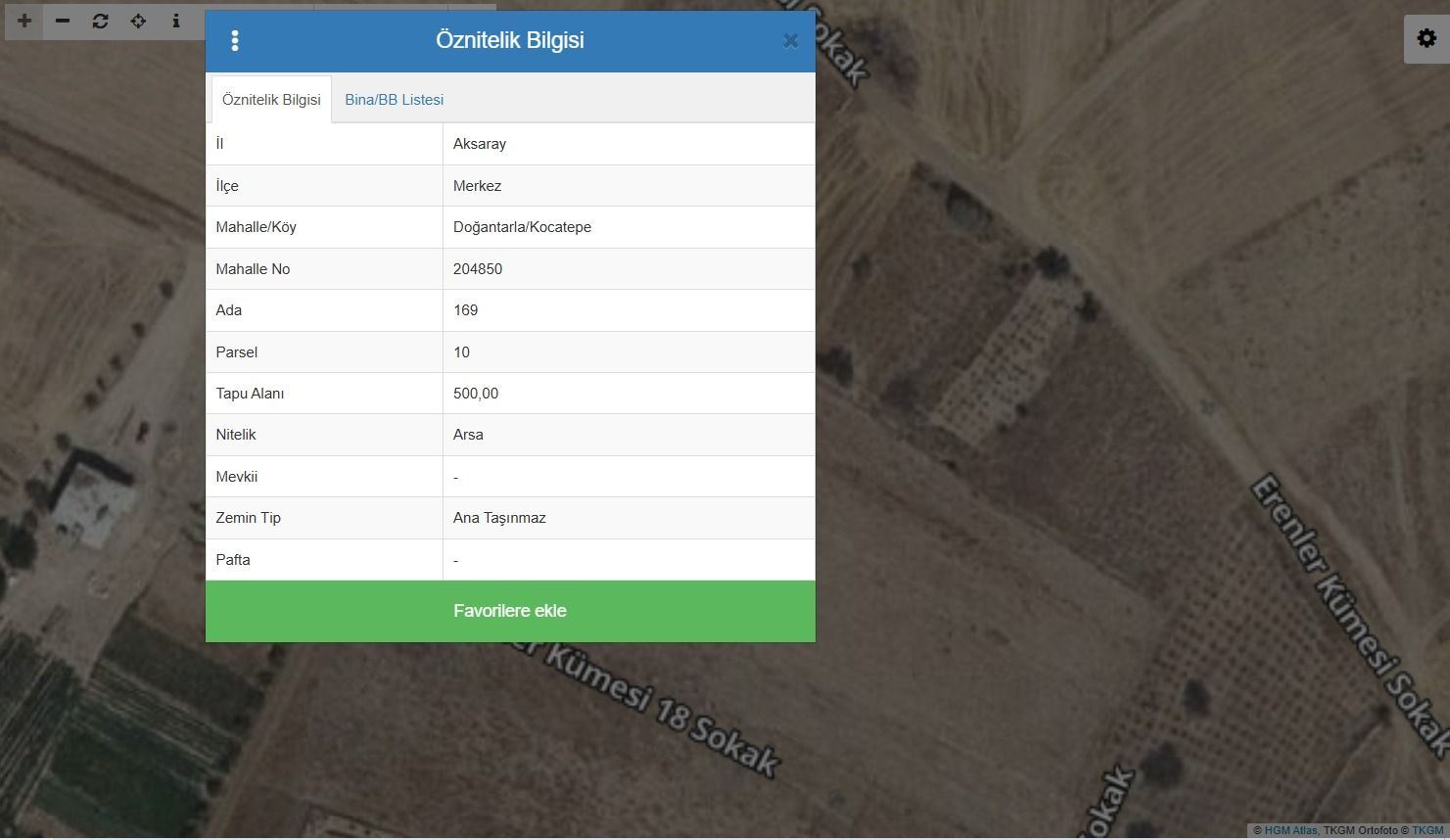Screen dimensions: 1450x840
Task: Click the Tapu Alanı value 500,00
Action: (476, 394)
